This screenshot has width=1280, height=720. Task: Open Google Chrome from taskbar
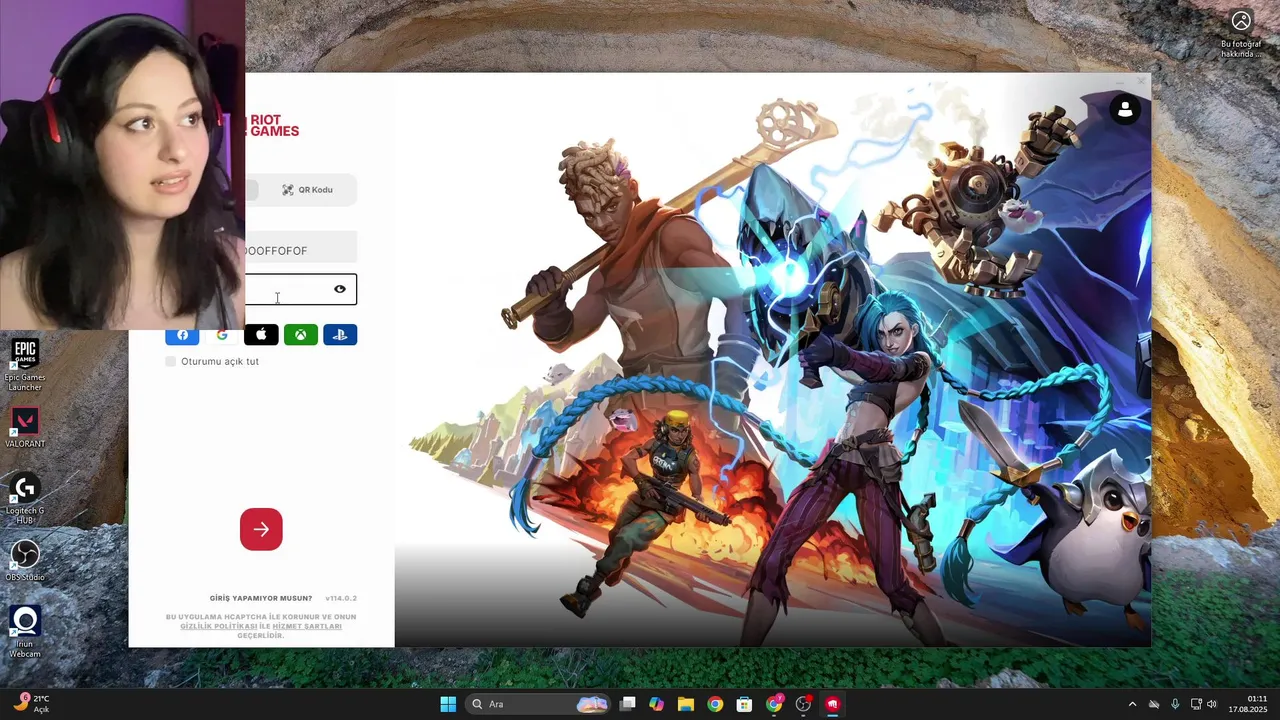(715, 704)
